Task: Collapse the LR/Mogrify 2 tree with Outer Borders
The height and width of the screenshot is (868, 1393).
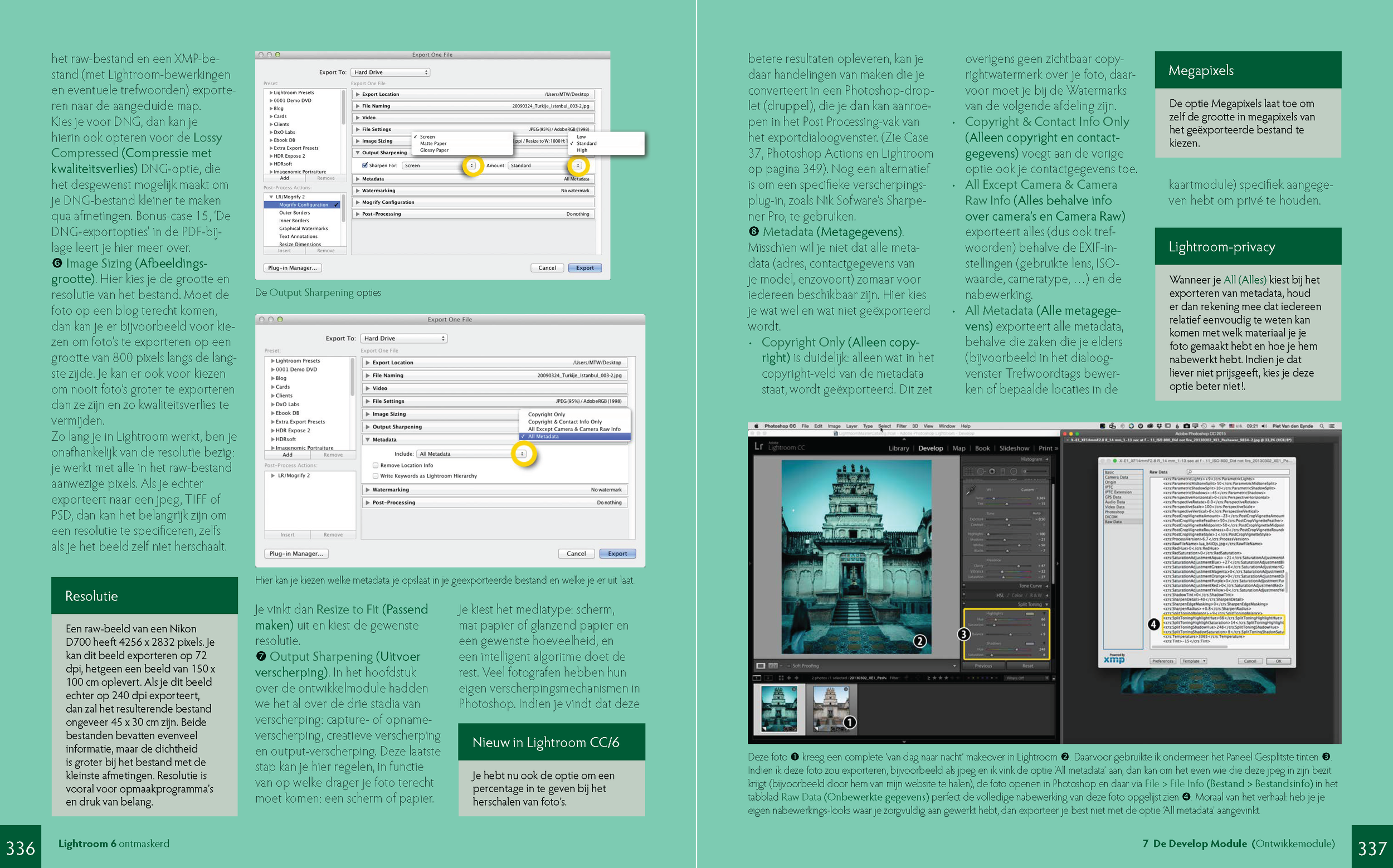Action: [x=271, y=197]
